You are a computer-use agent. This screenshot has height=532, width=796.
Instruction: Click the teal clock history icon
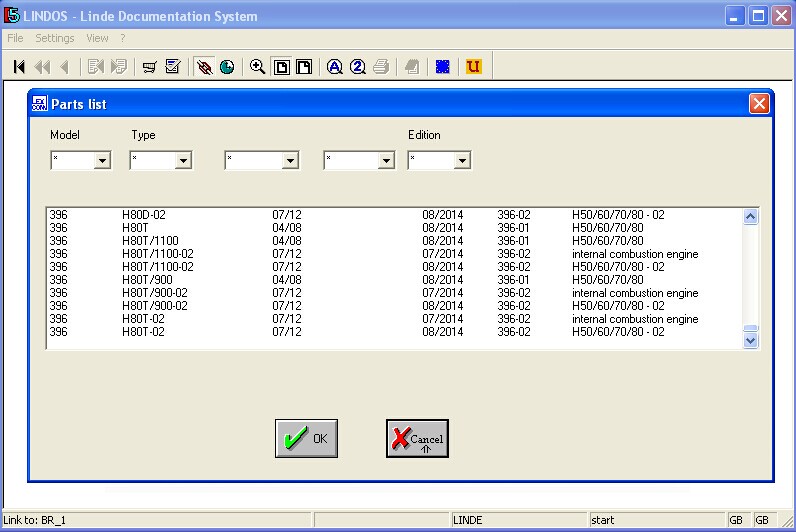tap(227, 66)
